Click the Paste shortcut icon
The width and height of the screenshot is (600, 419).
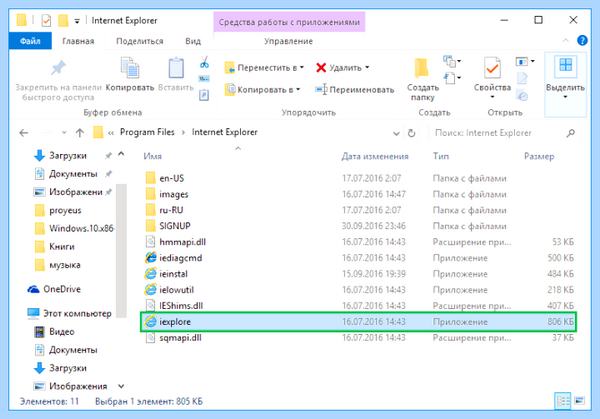(x=204, y=95)
